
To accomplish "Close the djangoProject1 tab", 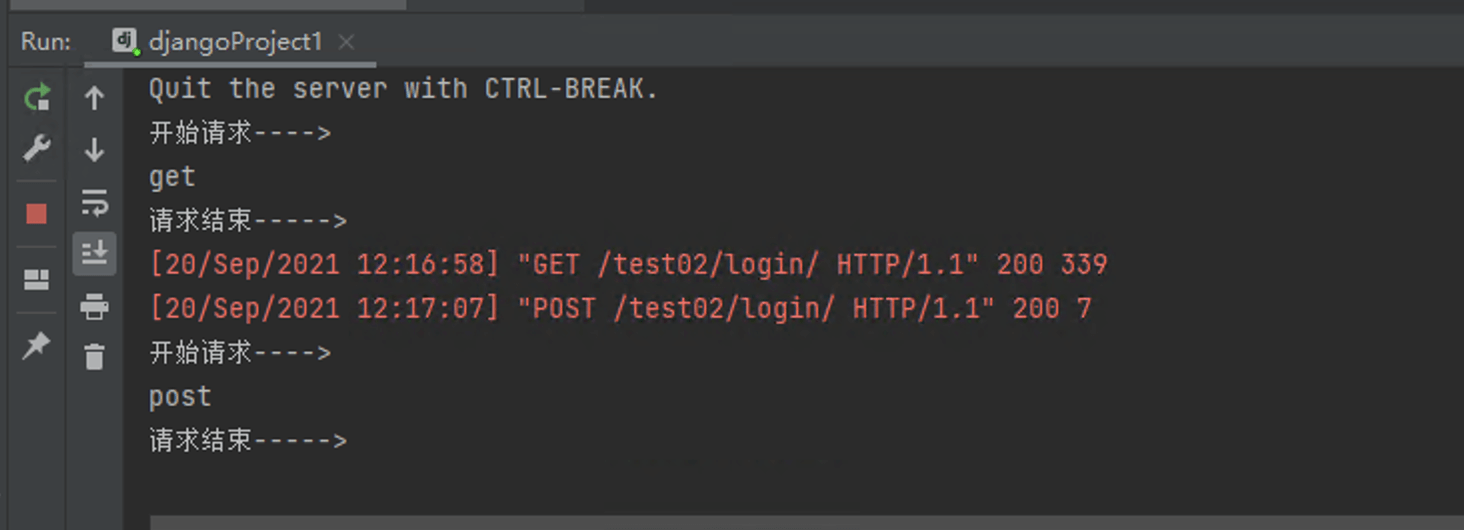I will click(346, 42).
